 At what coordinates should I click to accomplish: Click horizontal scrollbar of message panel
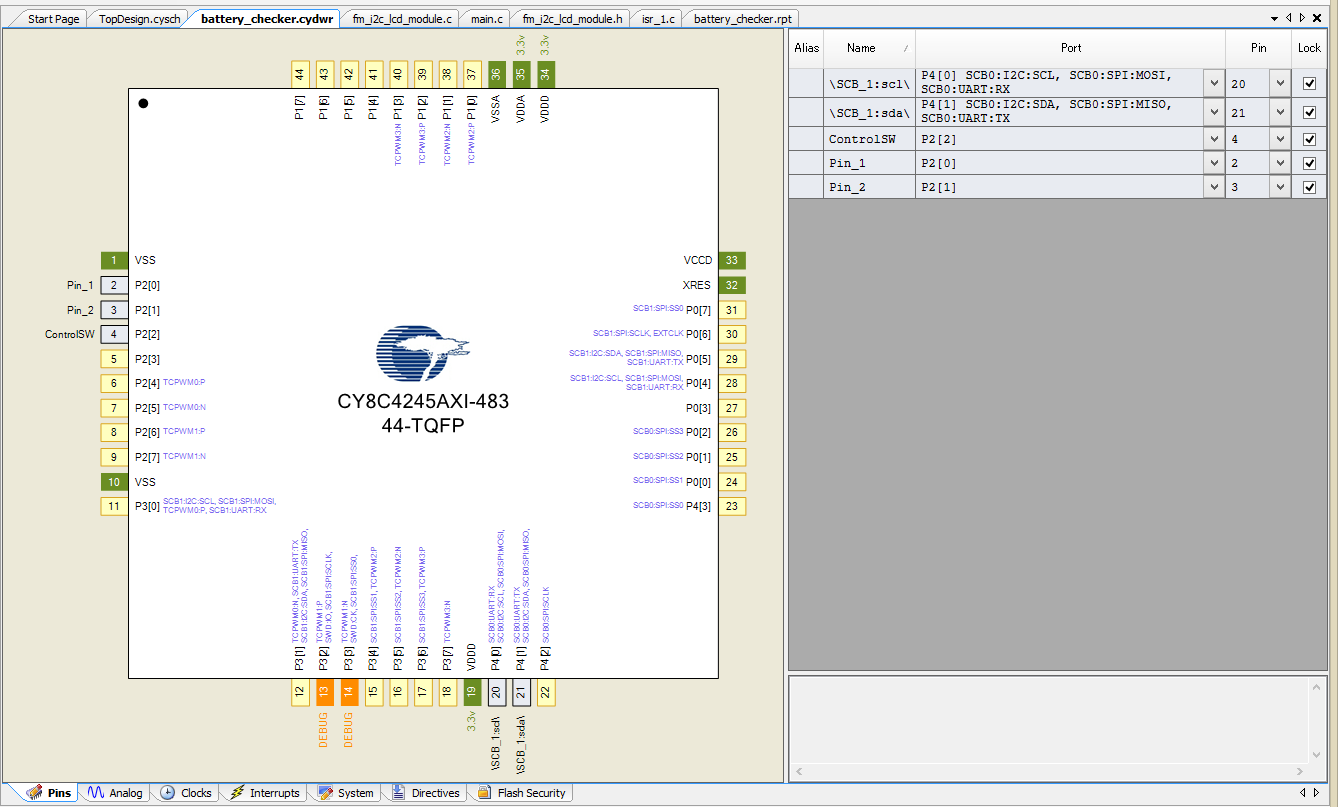pyautogui.click(x=1049, y=771)
